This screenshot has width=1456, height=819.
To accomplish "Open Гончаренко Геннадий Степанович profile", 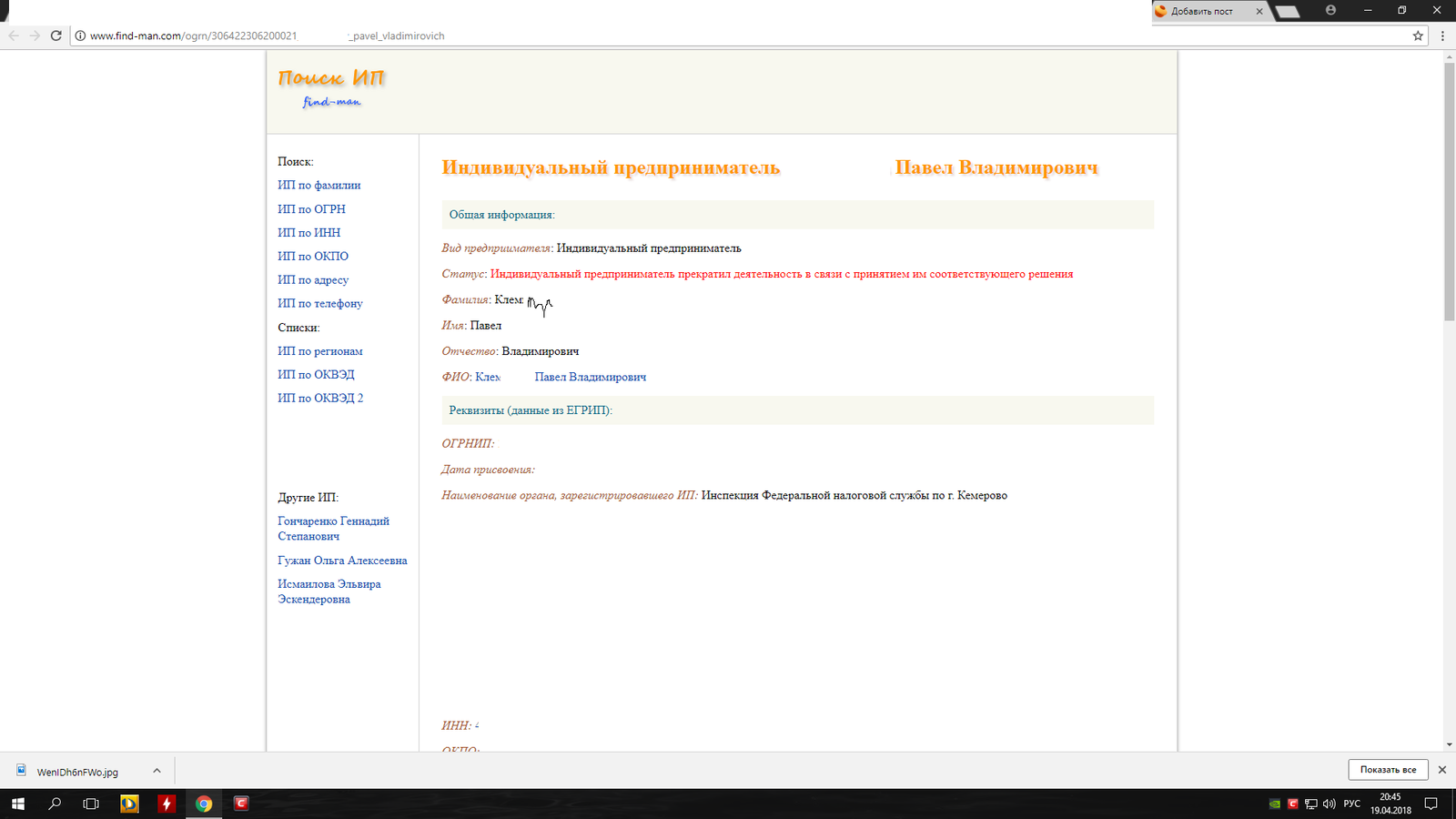I will [x=333, y=529].
